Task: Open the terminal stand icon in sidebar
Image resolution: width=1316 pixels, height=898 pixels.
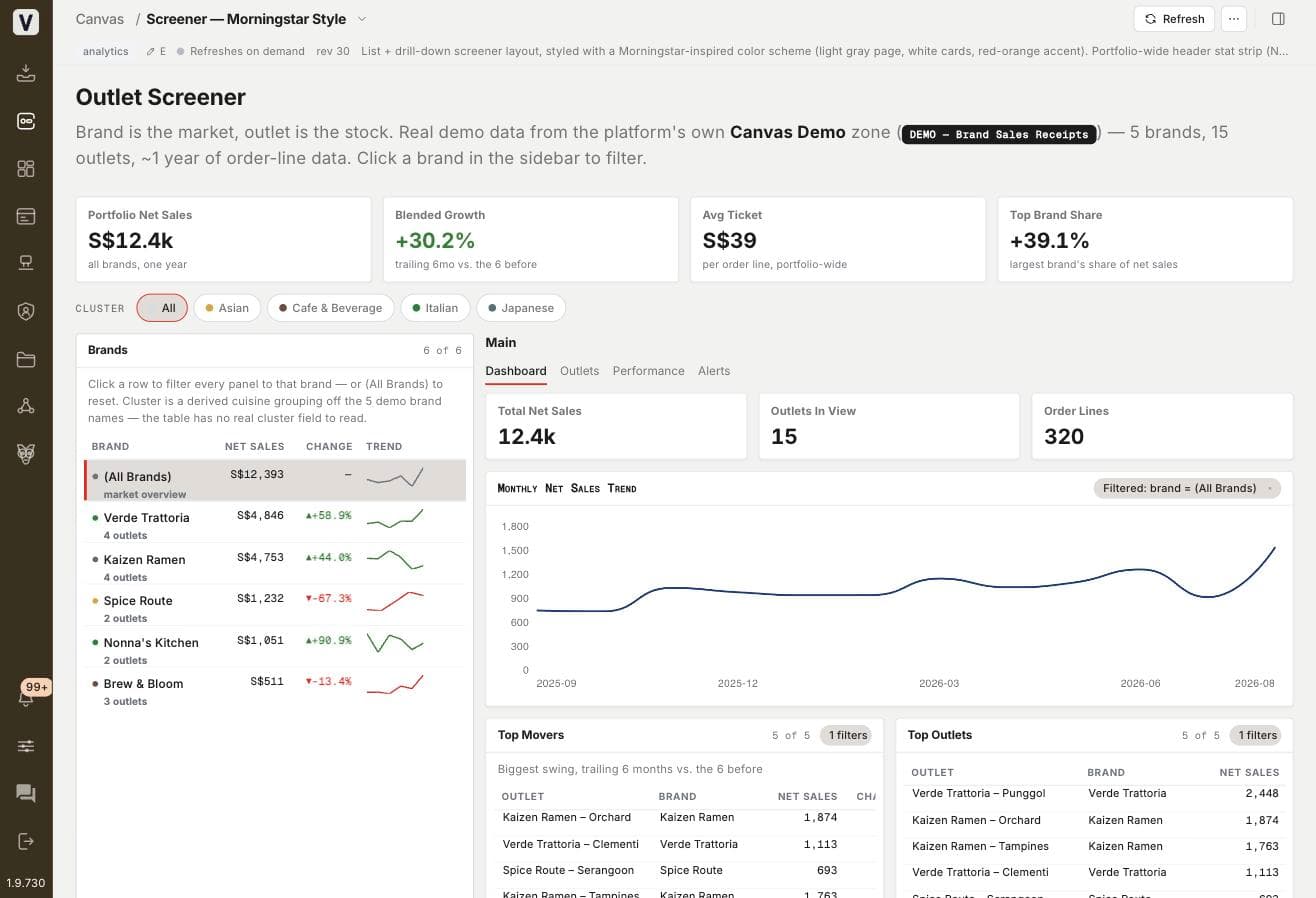Action: pyautogui.click(x=26, y=263)
